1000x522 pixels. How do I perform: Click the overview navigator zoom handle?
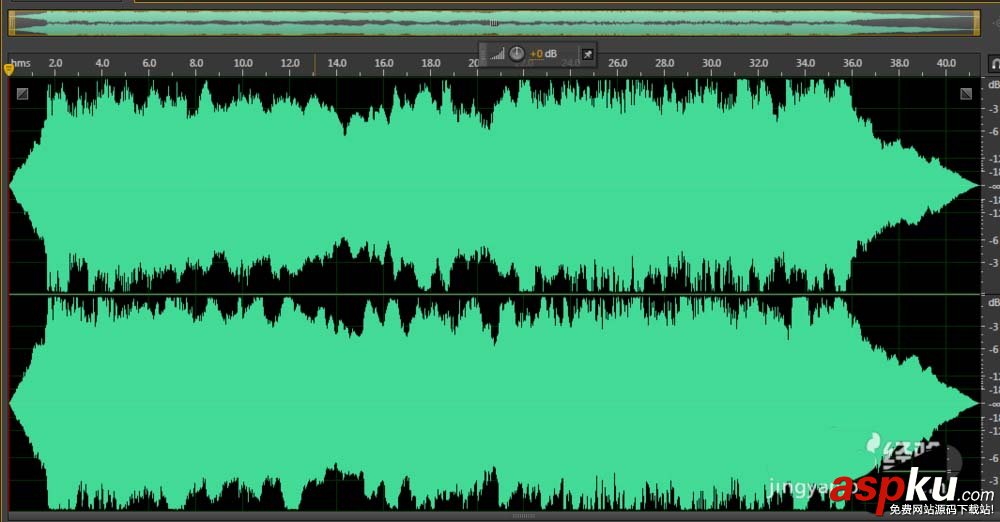493,22
